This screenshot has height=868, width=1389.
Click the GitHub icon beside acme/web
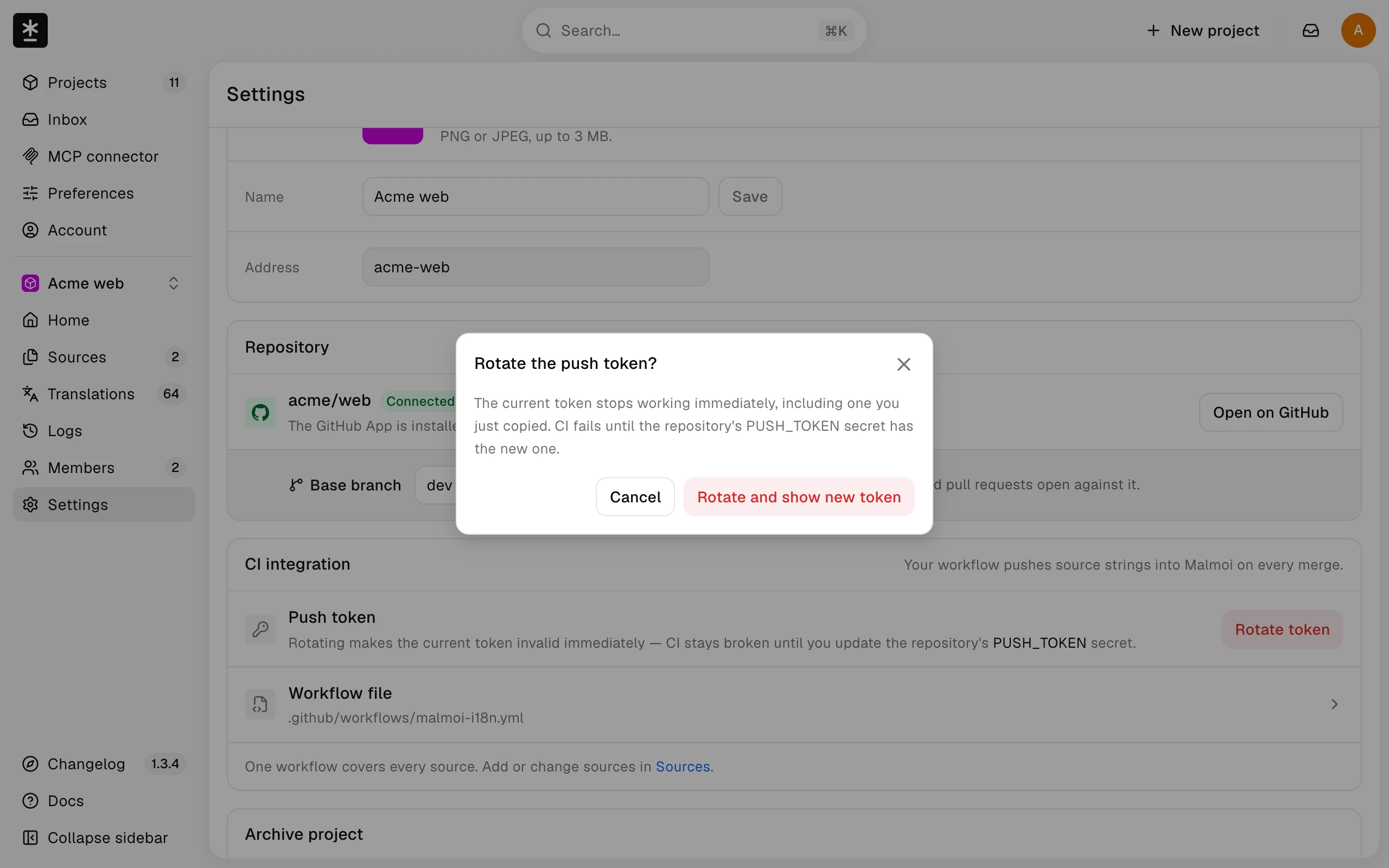[260, 412]
